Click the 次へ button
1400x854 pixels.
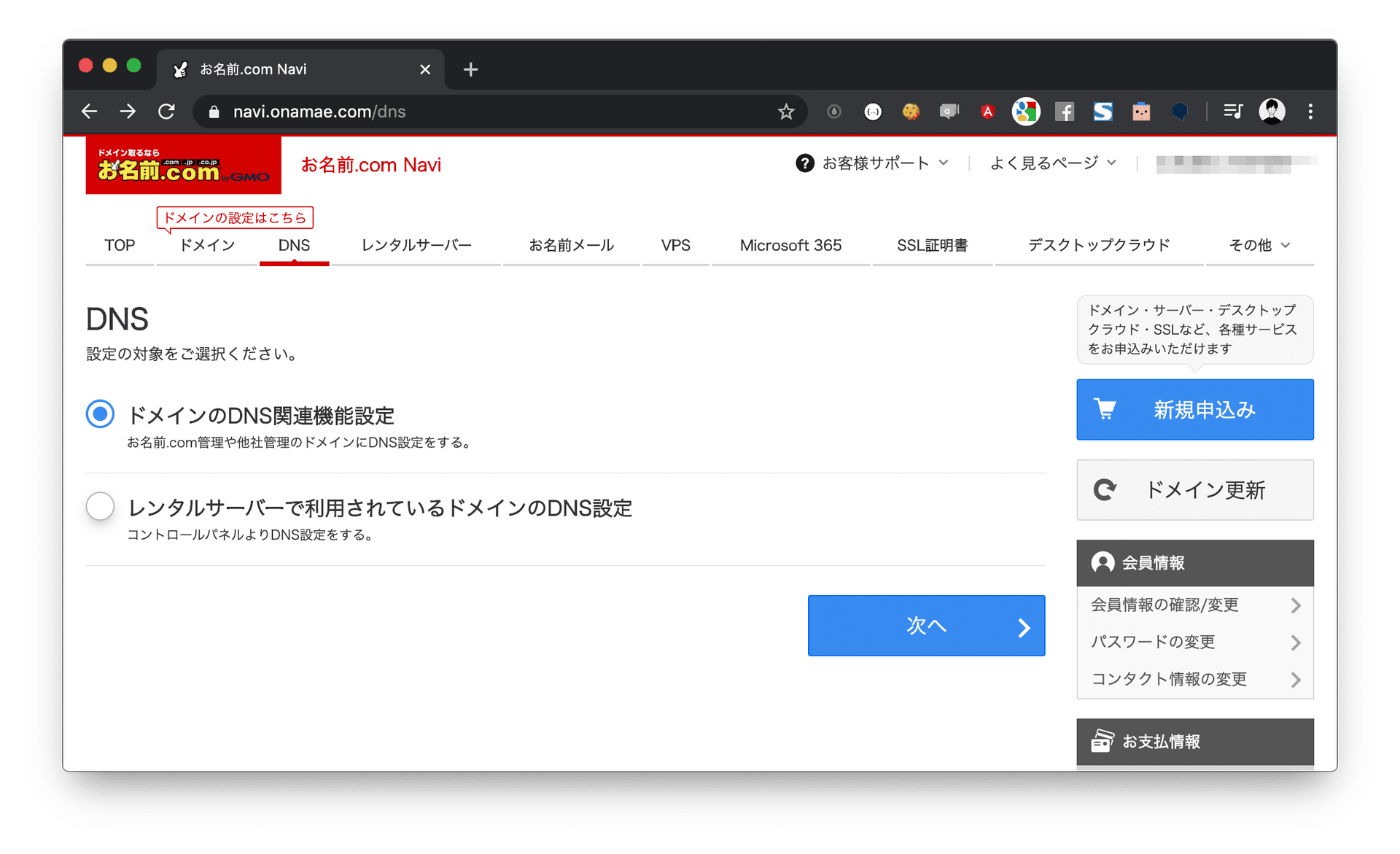[926, 626]
